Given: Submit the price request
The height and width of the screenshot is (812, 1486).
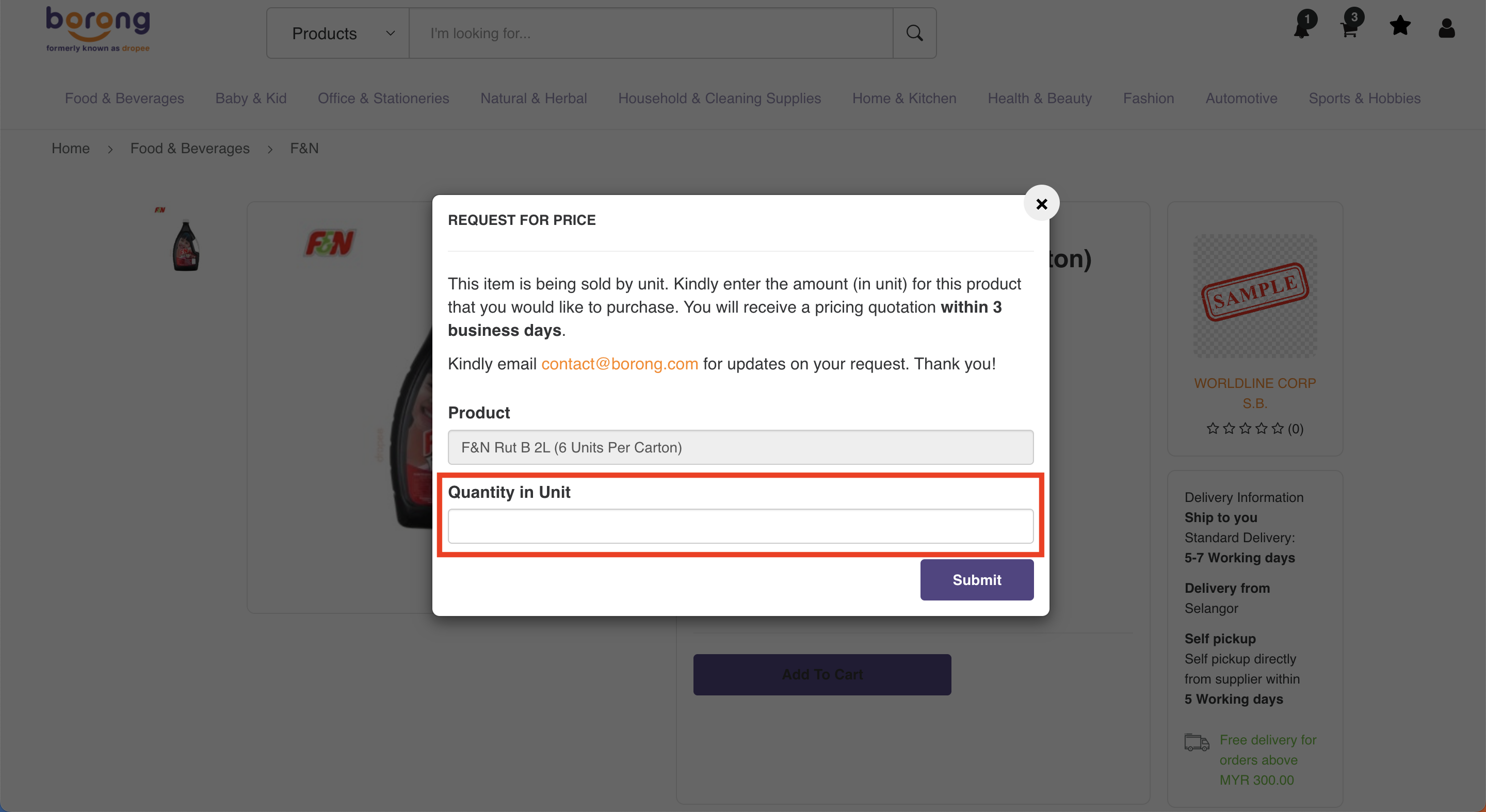Looking at the screenshot, I should [976, 579].
